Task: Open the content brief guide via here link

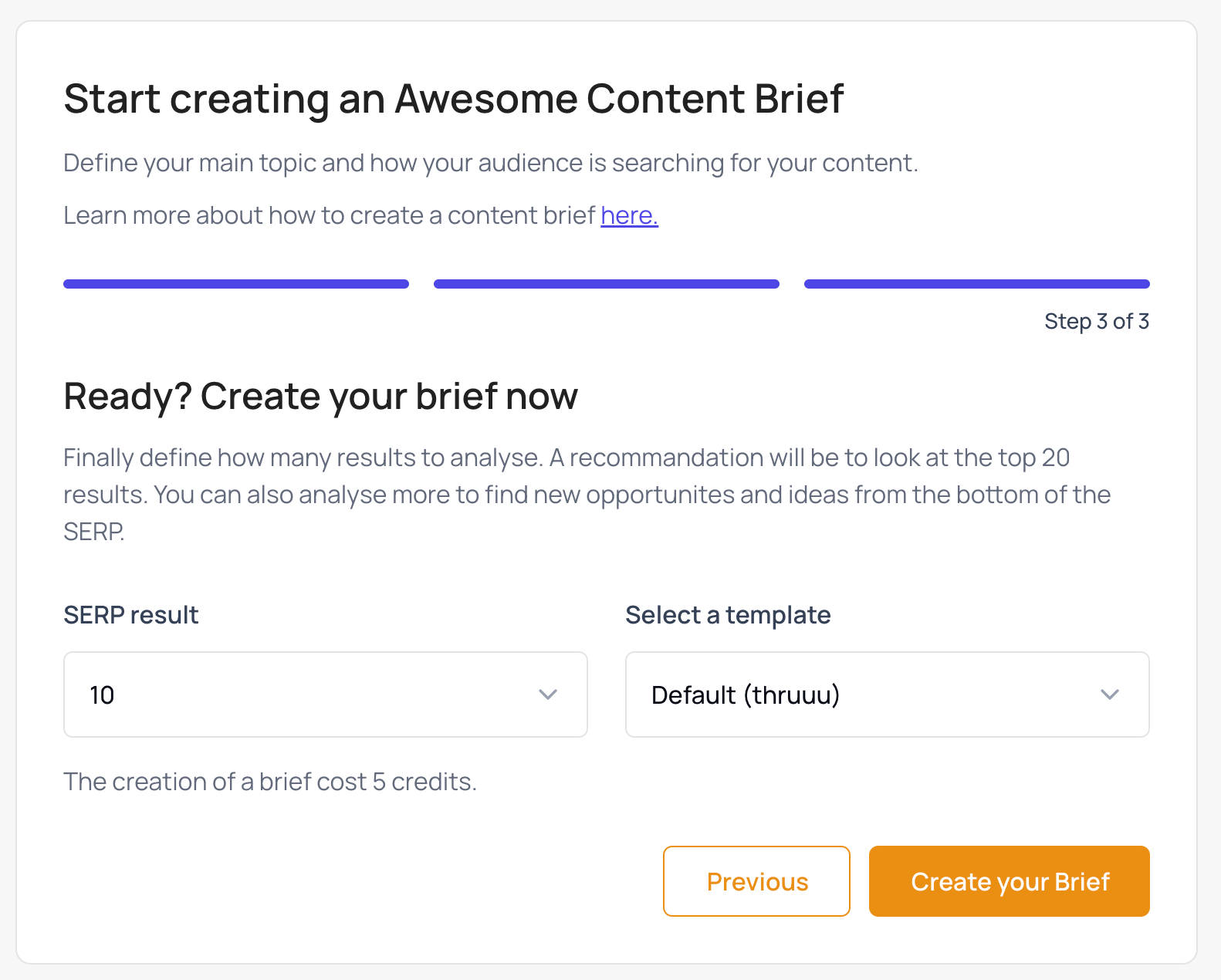Action: pyautogui.click(x=629, y=215)
